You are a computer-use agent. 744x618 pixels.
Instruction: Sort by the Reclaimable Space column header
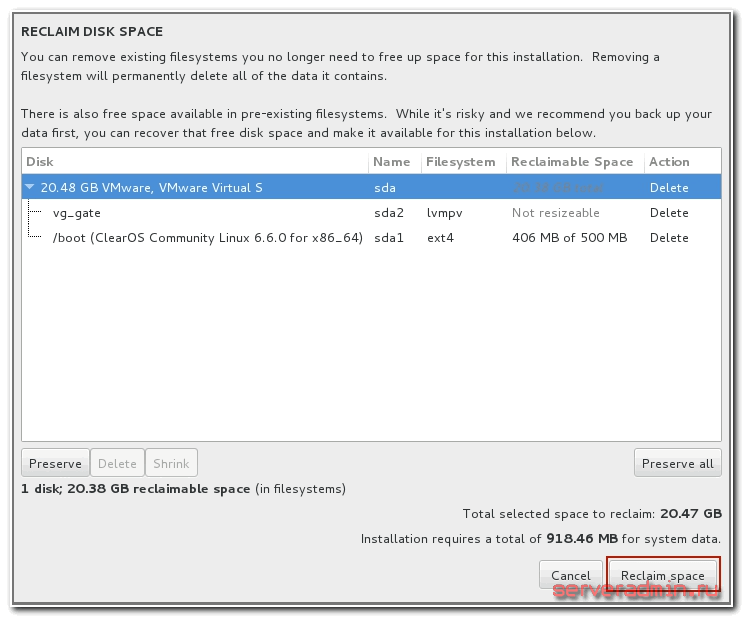(571, 162)
